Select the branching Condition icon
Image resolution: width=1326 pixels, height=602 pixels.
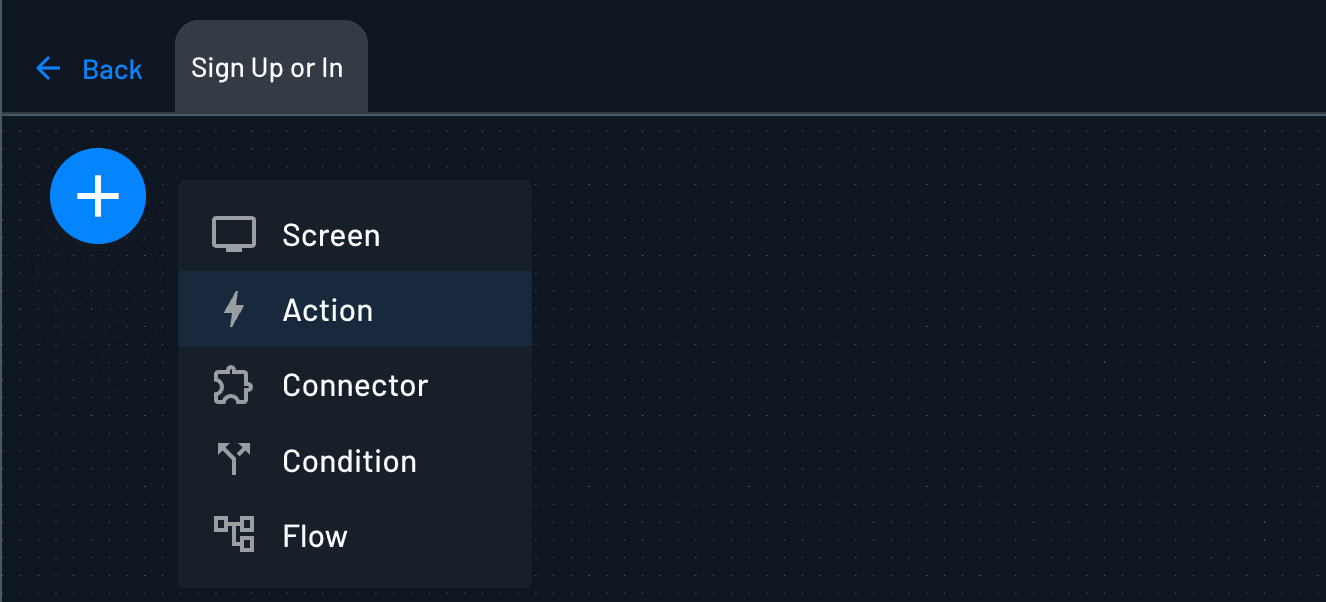pyautogui.click(x=234, y=460)
